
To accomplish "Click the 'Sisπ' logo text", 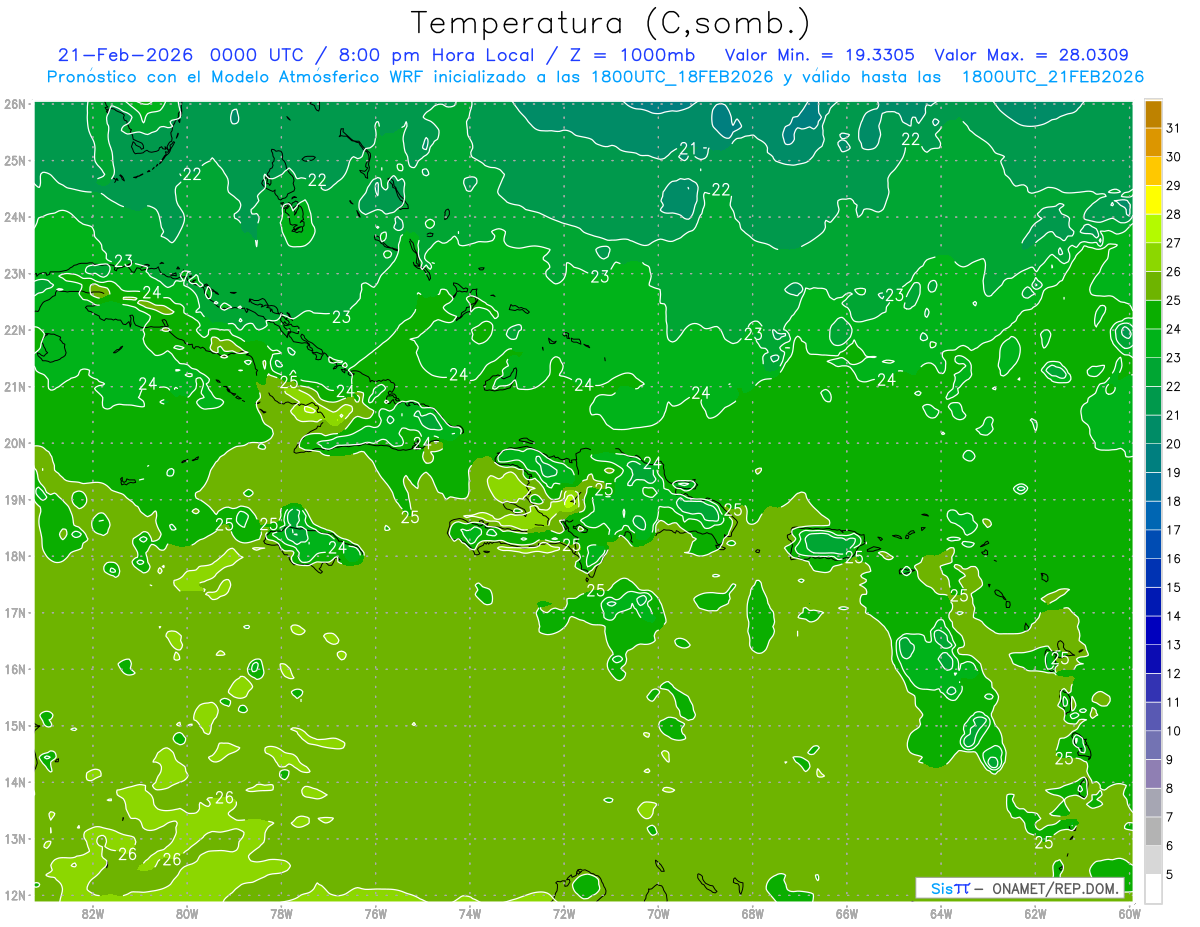I will pos(950,888).
